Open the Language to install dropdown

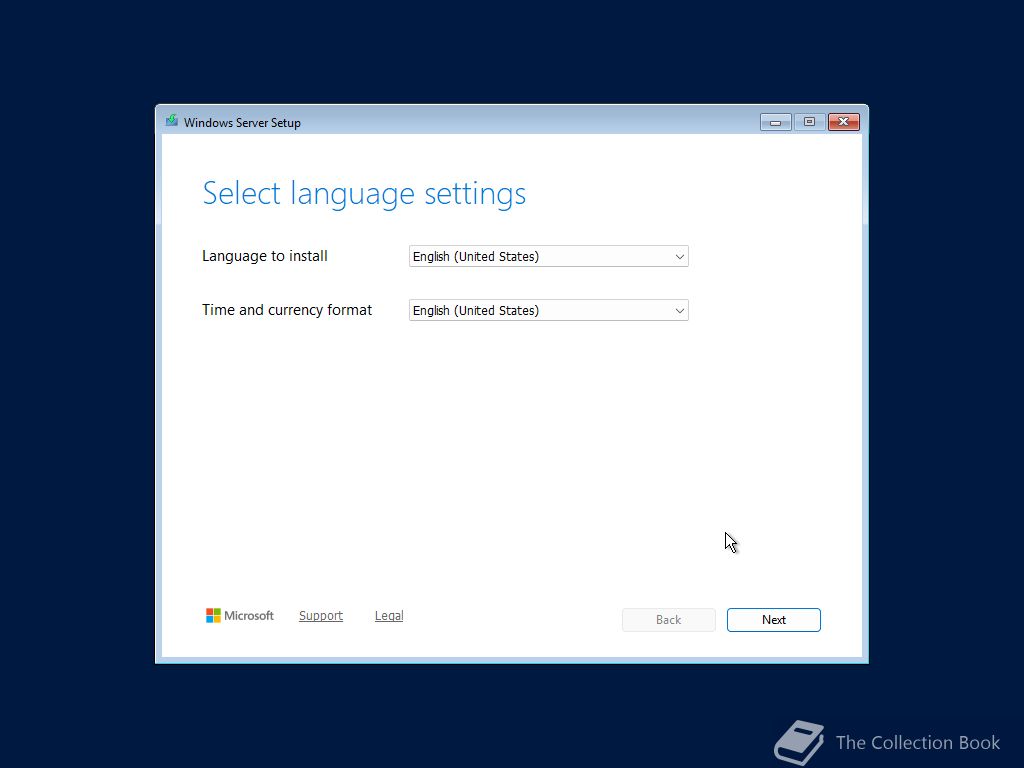tap(549, 256)
